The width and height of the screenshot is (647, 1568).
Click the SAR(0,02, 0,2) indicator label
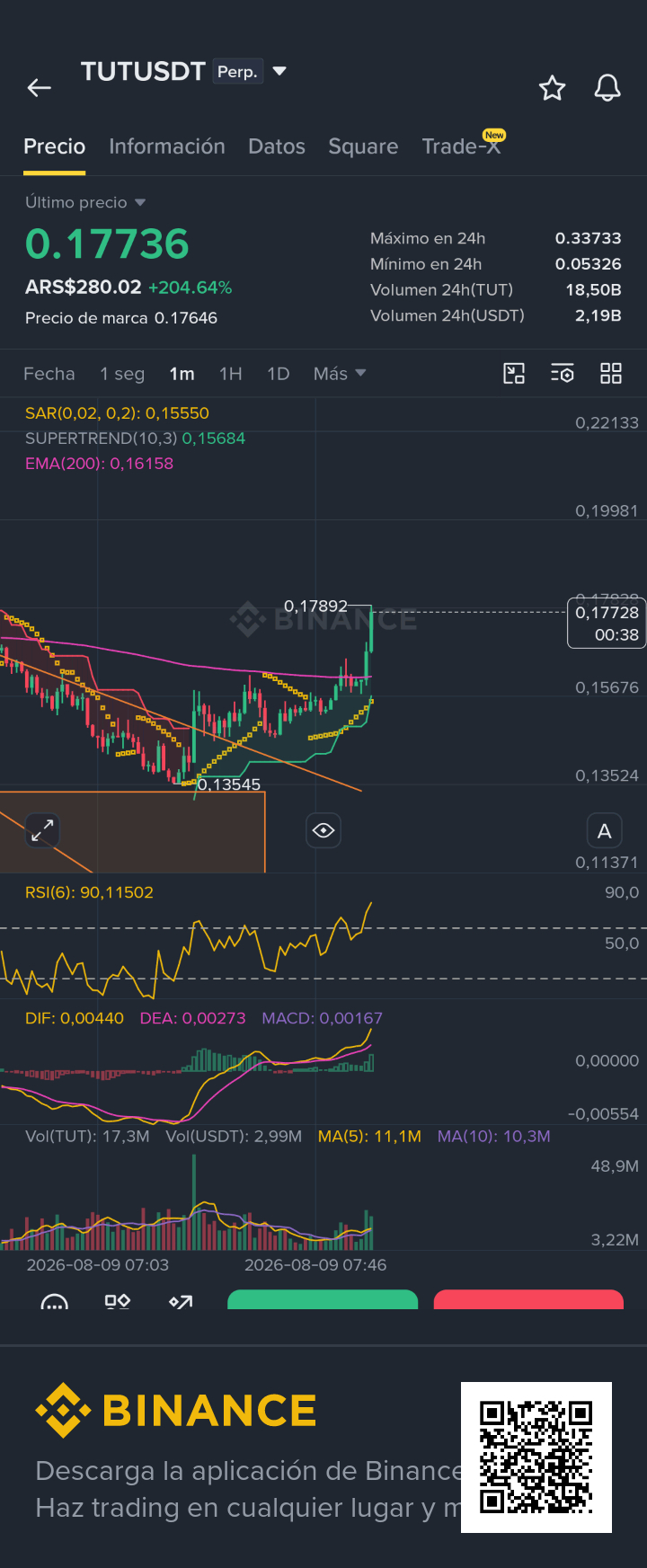(117, 413)
